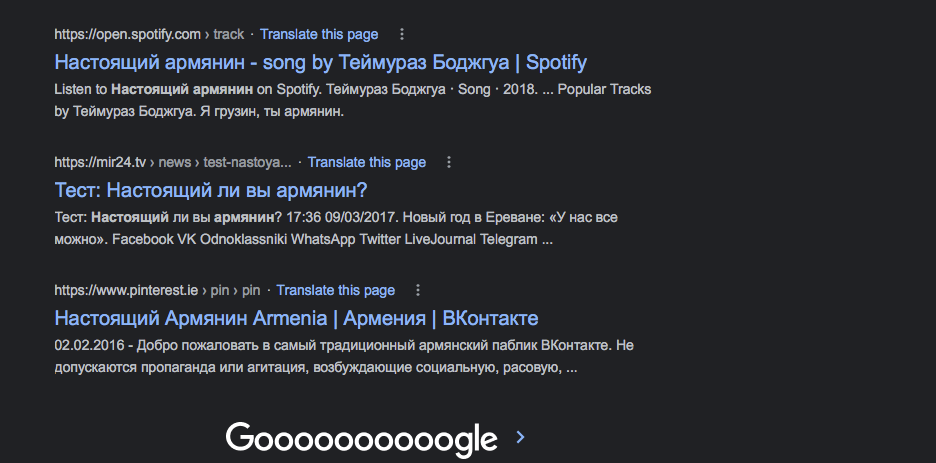Click the 'test-nastoya...' breadcrumb segment
Viewport: 936px width, 463px height.
click(247, 162)
